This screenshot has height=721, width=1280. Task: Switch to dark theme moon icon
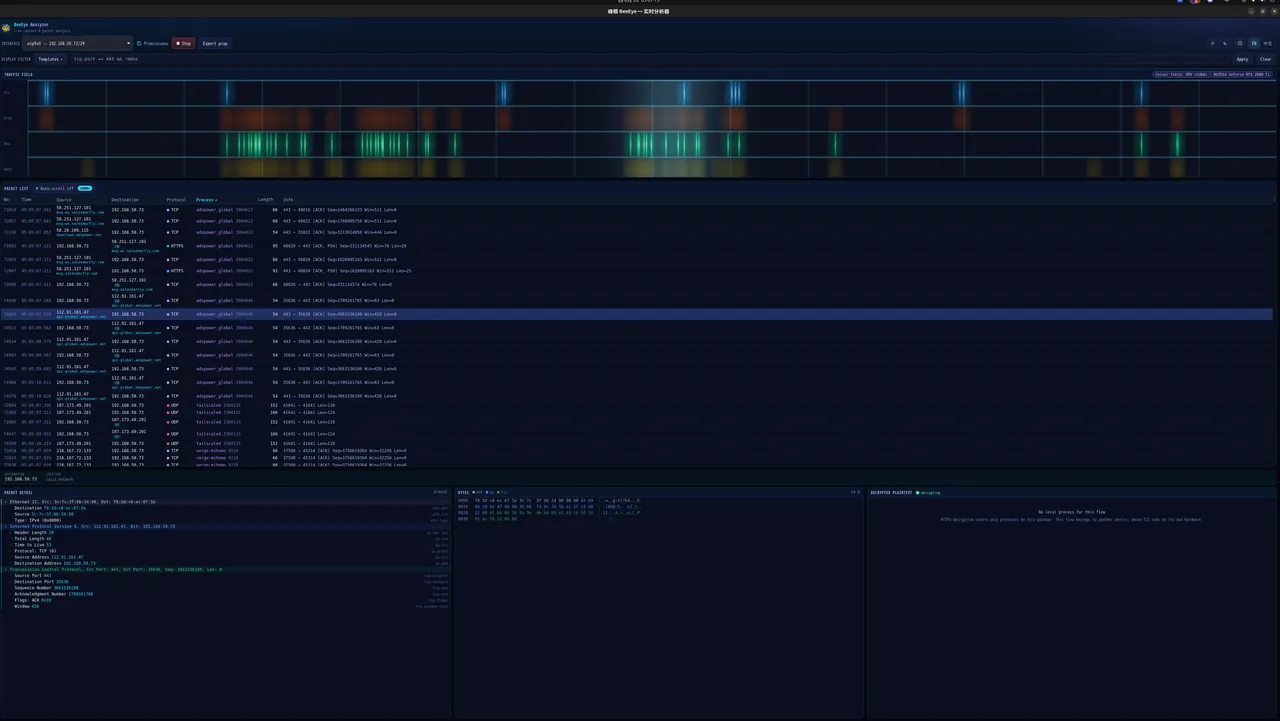[x=1225, y=43]
